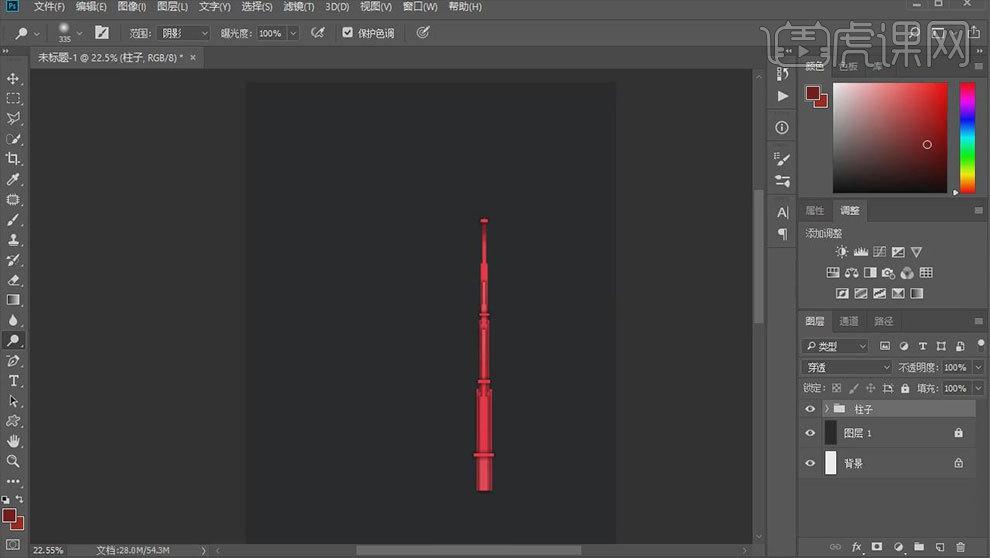This screenshot has height=558, width=990.
Task: Select the Eyedropper tool
Action: (x=13, y=179)
